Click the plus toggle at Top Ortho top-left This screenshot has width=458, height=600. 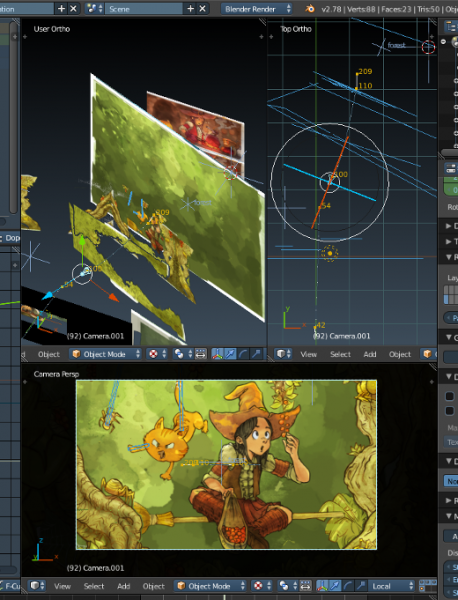pyautogui.click(x=271, y=37)
